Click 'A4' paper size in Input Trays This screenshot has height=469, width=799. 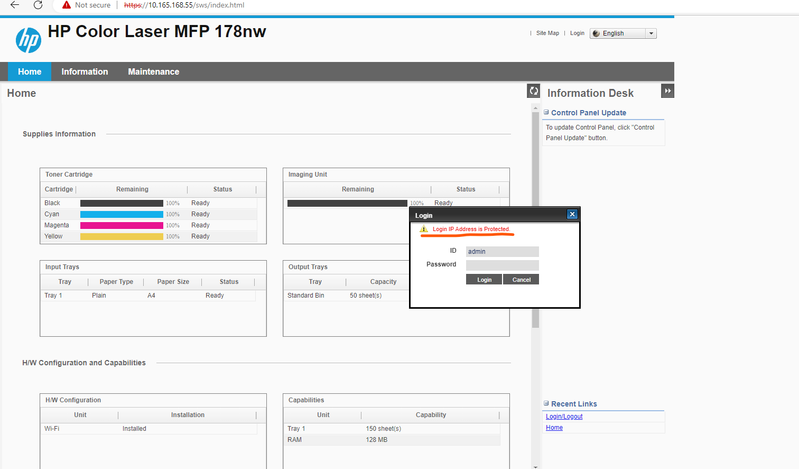(x=151, y=295)
